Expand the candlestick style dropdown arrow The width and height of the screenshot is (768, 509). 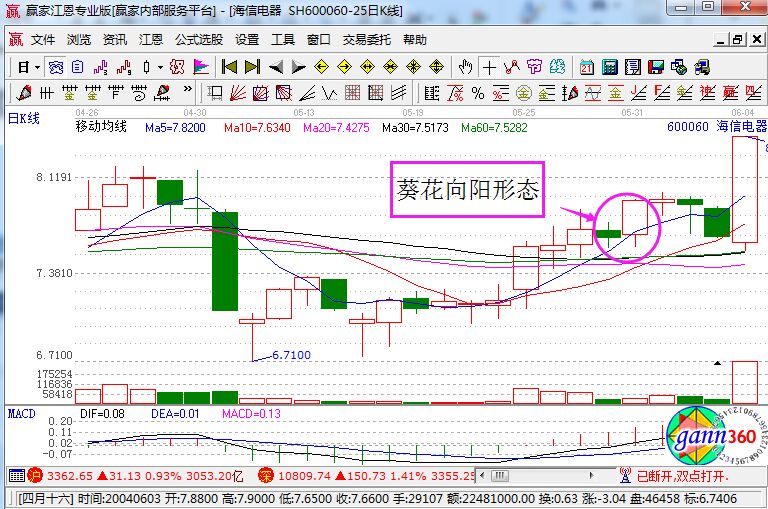coord(161,67)
